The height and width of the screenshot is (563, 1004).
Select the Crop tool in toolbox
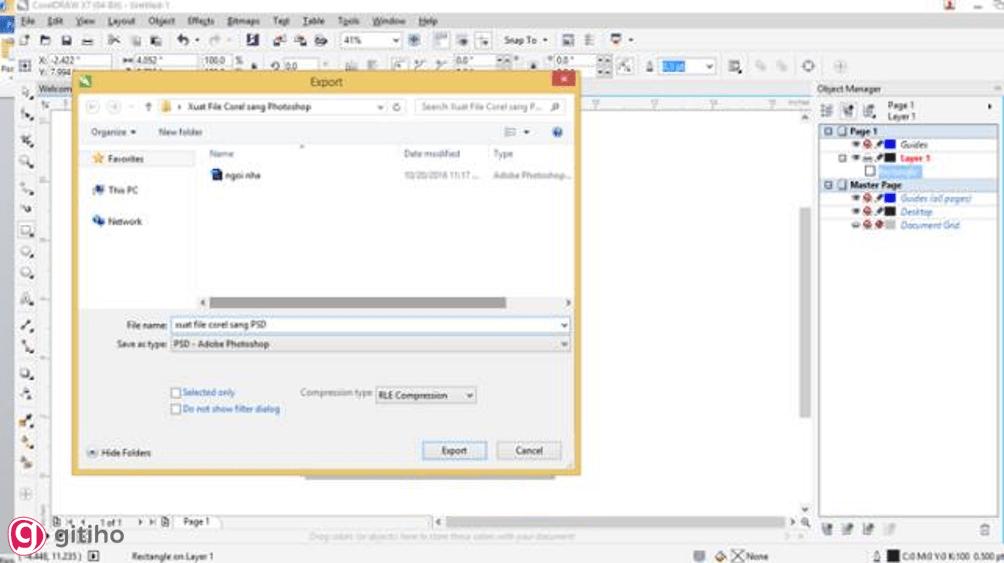click(x=26, y=139)
